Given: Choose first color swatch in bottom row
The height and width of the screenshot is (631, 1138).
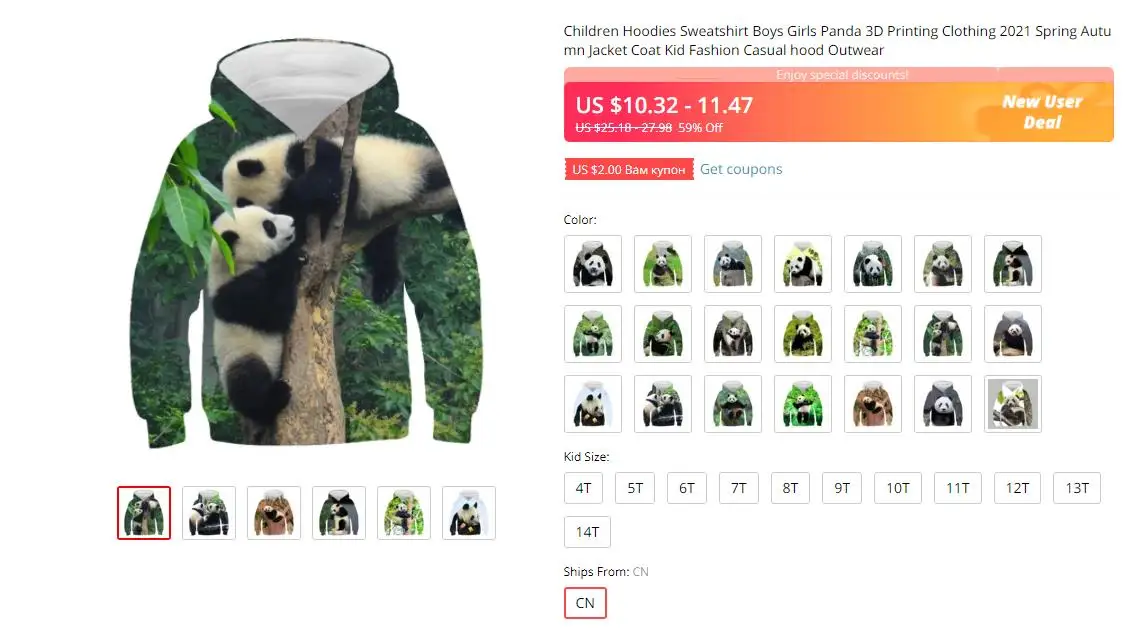Looking at the screenshot, I should click(x=593, y=404).
